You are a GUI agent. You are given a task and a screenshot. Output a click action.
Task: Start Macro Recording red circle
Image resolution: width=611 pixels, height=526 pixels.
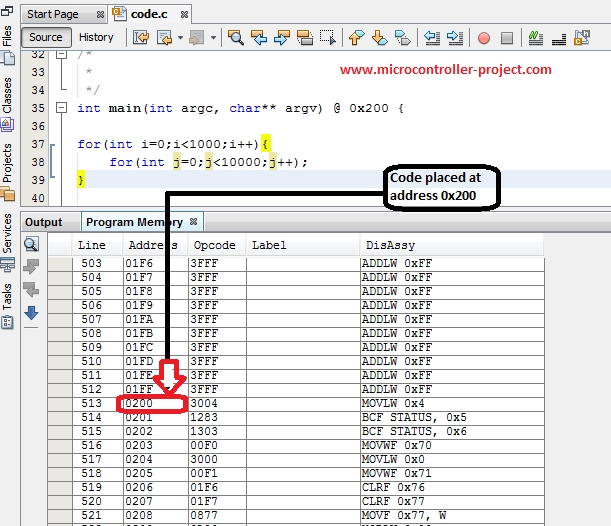click(484, 38)
